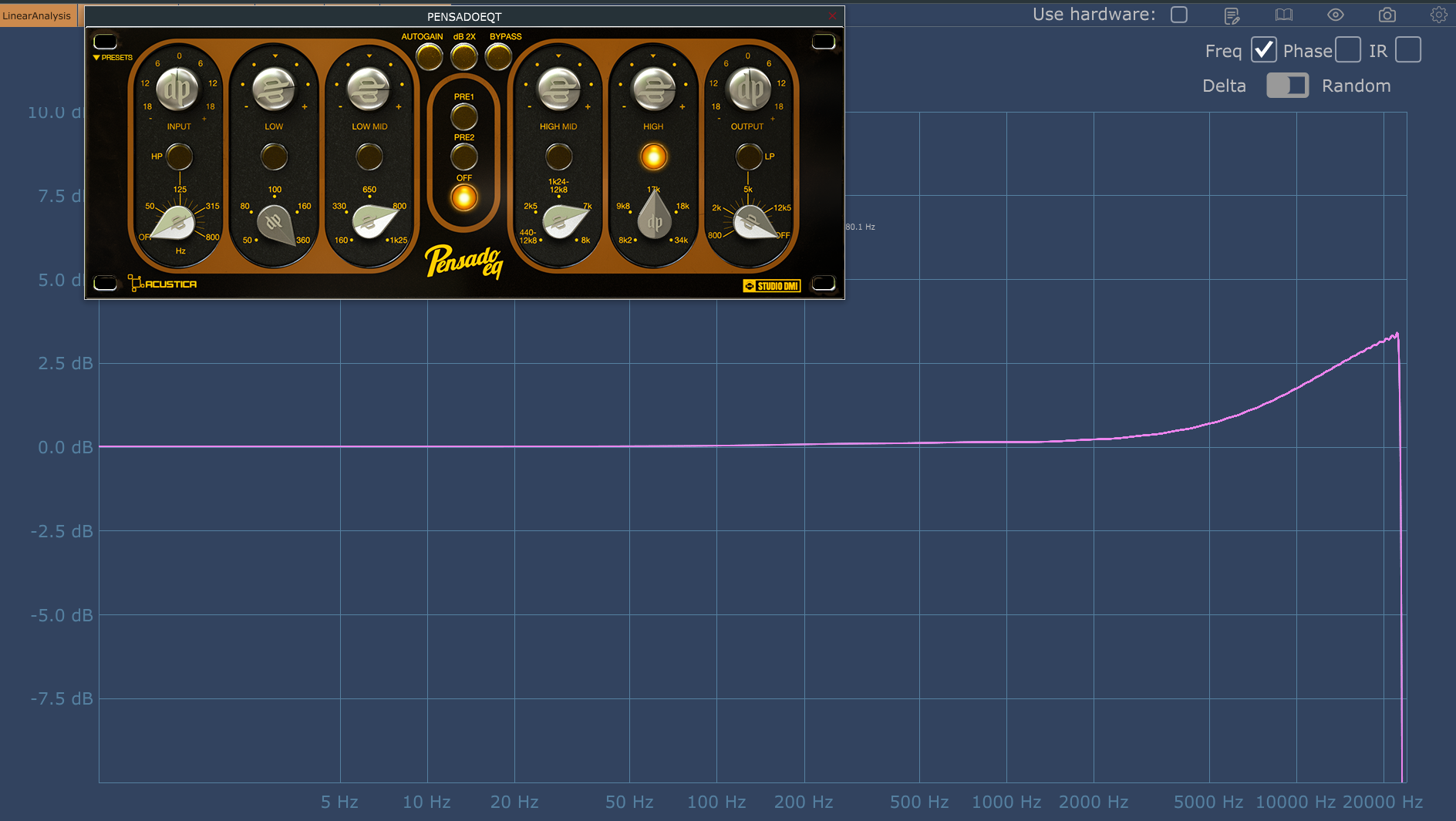The height and width of the screenshot is (821, 1456).
Task: Open settings with the gear icon
Action: point(1438,15)
